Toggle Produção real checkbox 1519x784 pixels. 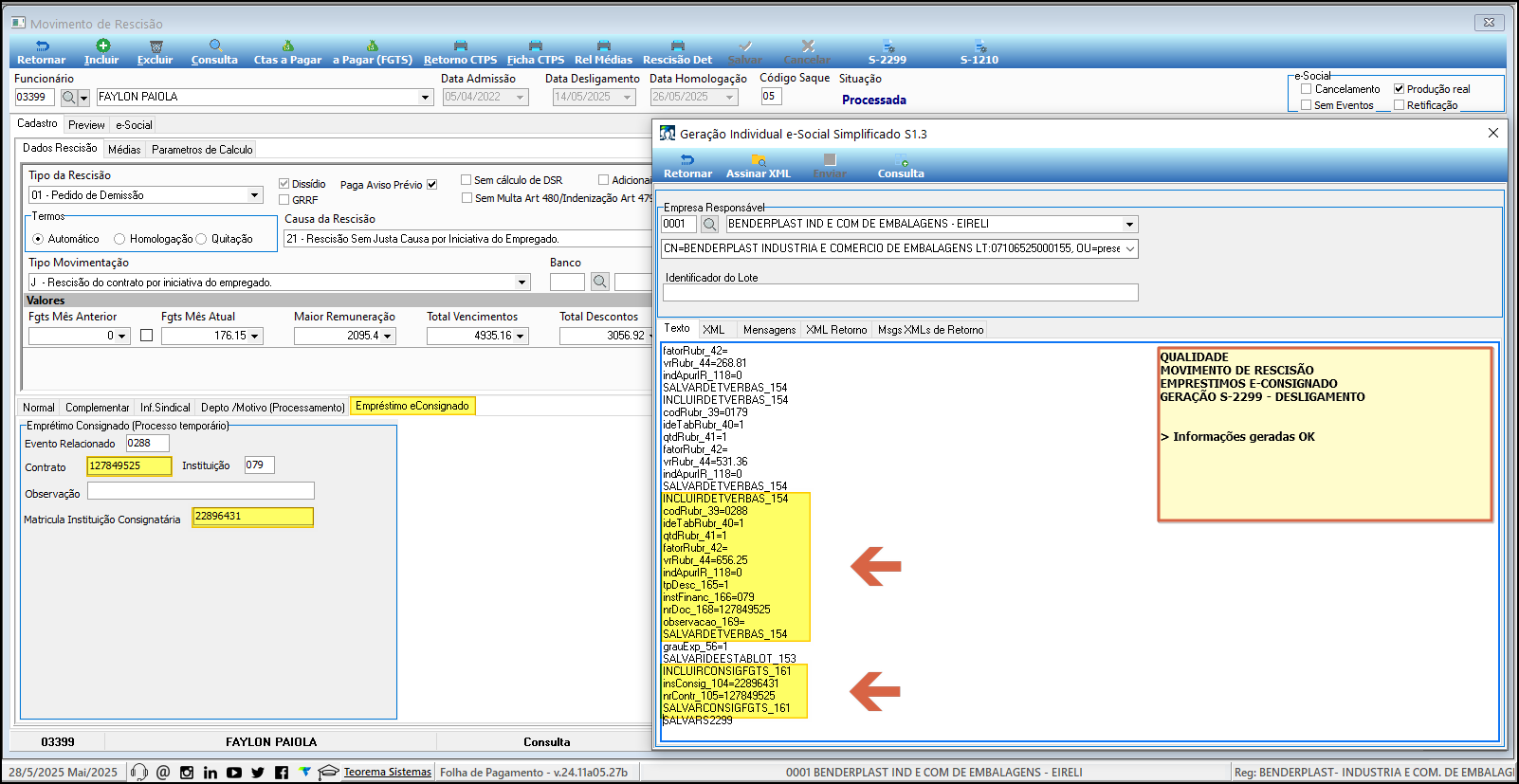[1399, 89]
